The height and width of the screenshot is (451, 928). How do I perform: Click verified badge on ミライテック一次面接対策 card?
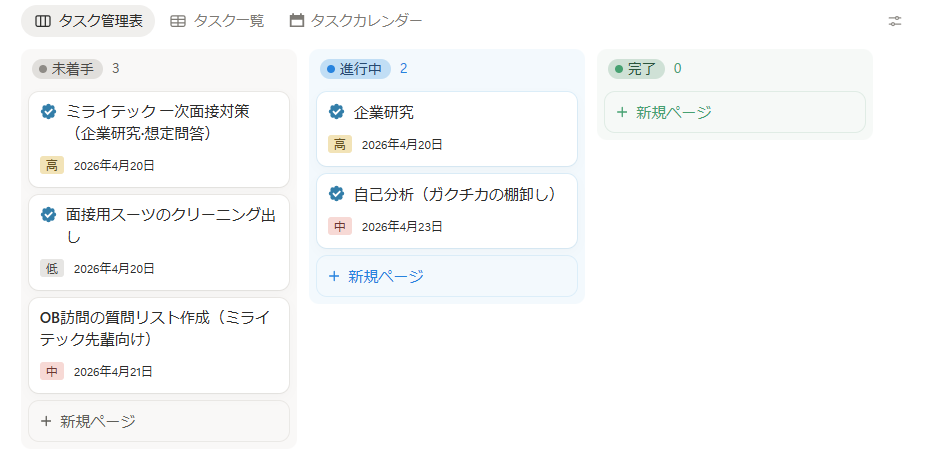[x=48, y=111]
